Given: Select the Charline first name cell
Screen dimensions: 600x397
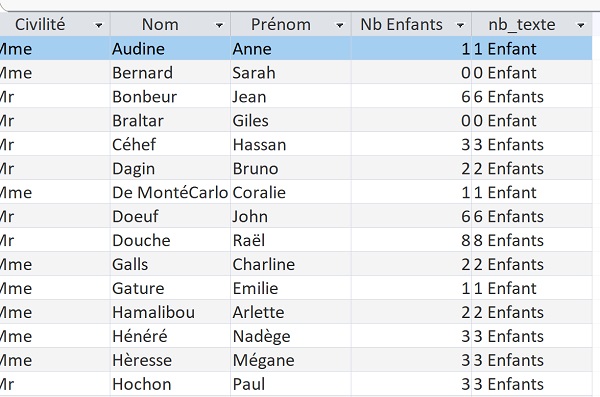Looking at the screenshot, I should coord(291,264).
